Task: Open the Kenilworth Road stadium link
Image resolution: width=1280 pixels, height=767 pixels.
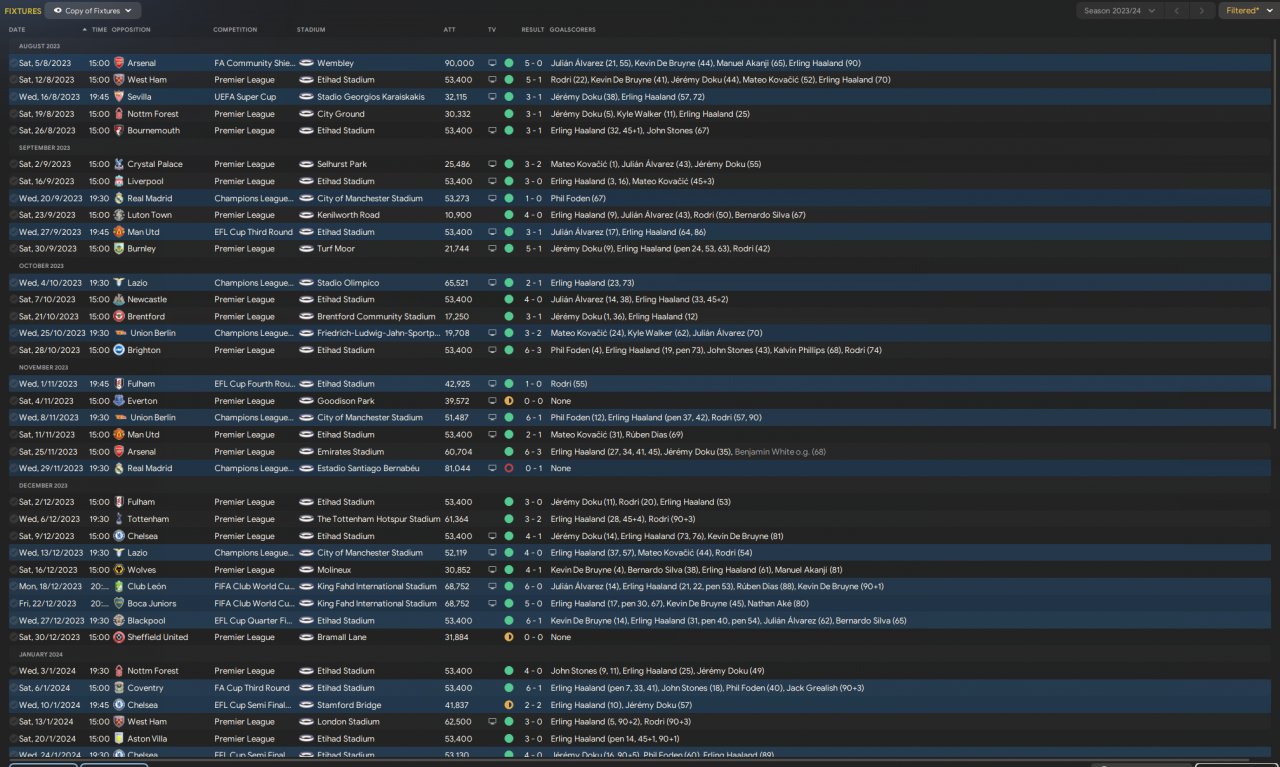Action: point(348,215)
